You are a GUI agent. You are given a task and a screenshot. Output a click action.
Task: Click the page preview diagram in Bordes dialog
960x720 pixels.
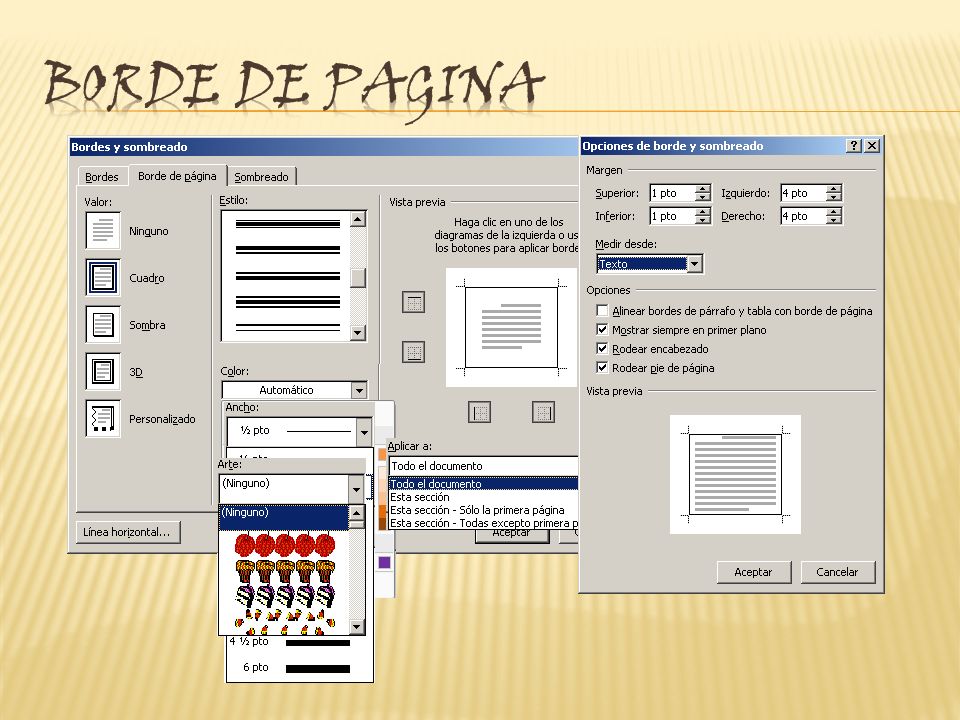coord(511,328)
